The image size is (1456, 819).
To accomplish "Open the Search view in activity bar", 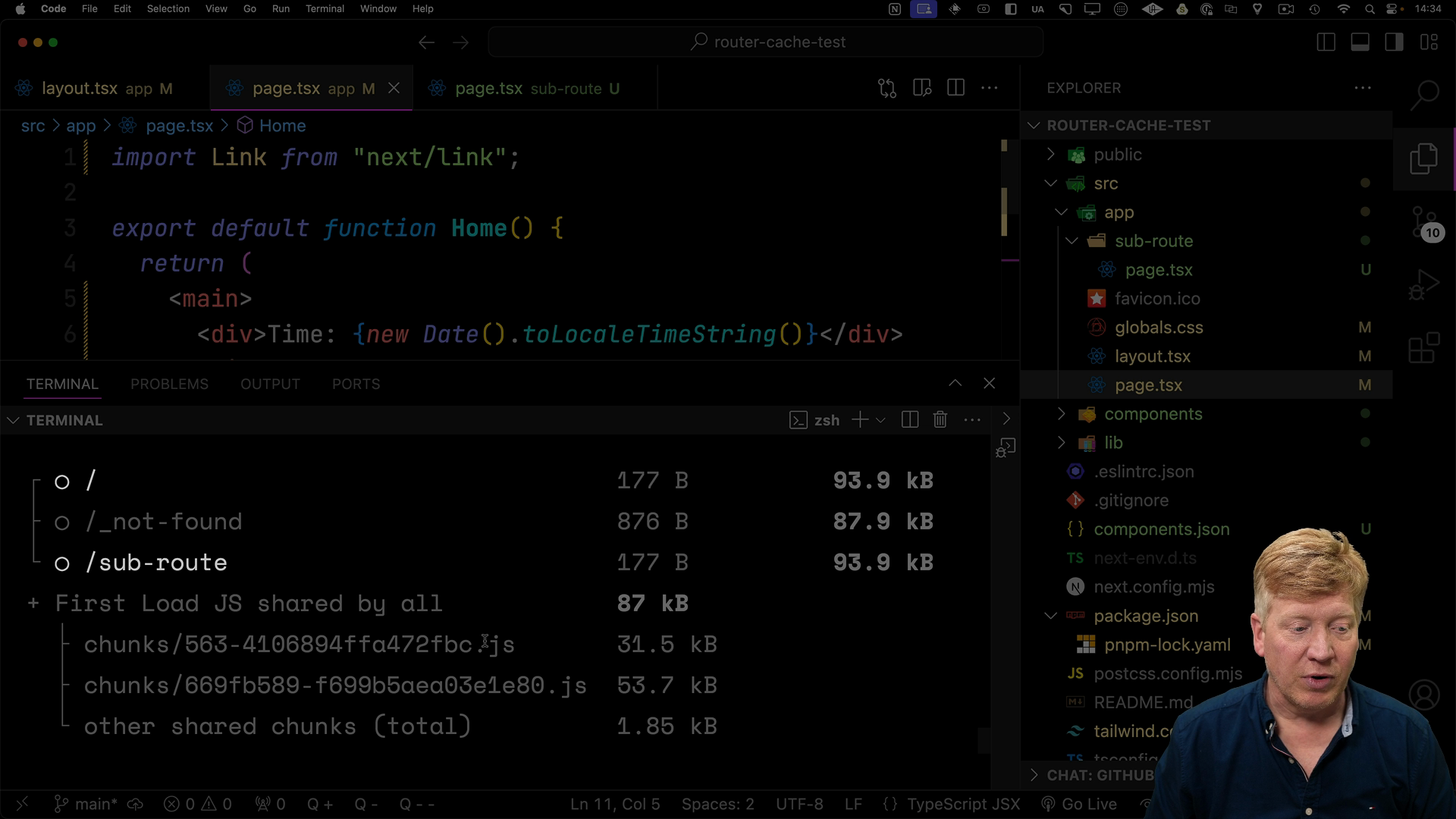I will [x=1424, y=96].
